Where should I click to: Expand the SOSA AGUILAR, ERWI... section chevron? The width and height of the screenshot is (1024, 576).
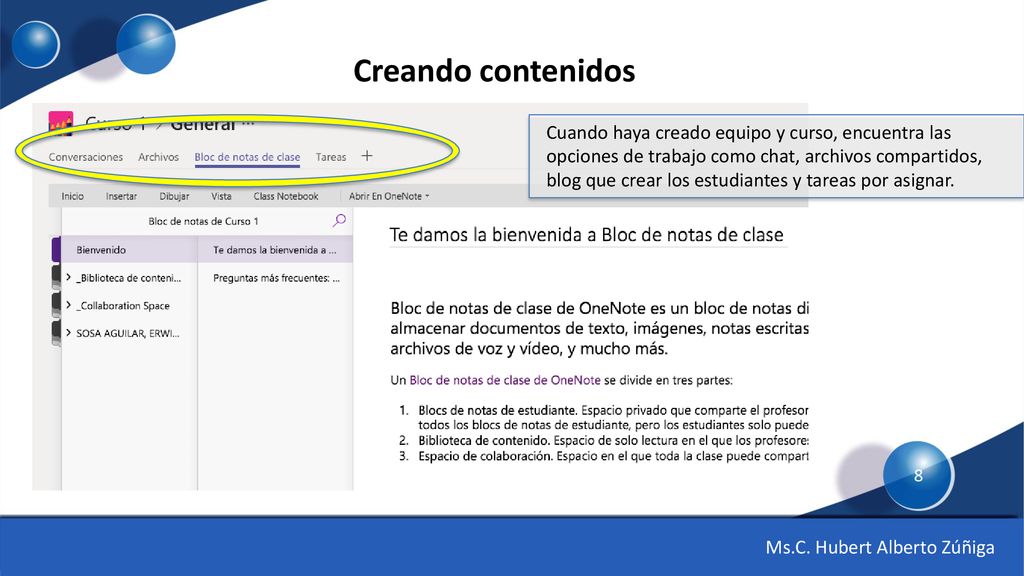(x=68, y=332)
